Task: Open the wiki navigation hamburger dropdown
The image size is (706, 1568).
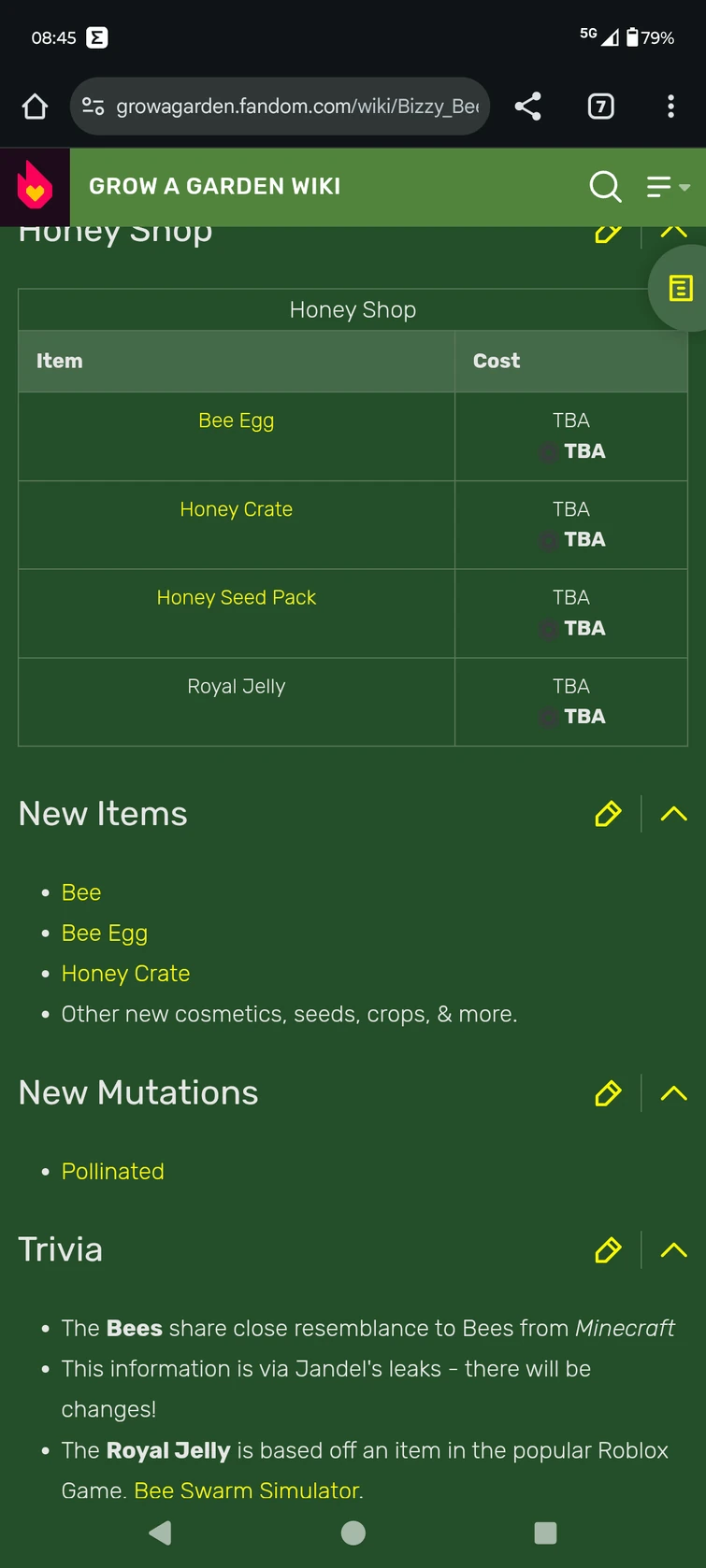Action: pyautogui.click(x=668, y=187)
